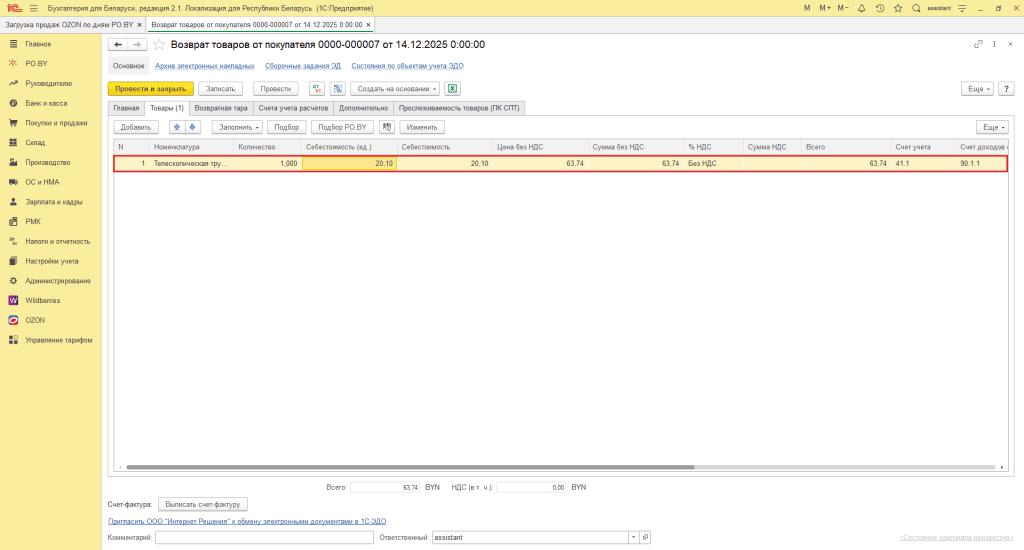Click the horizontal table scrollbar
Screen dimensions: 1024x550
point(410,468)
